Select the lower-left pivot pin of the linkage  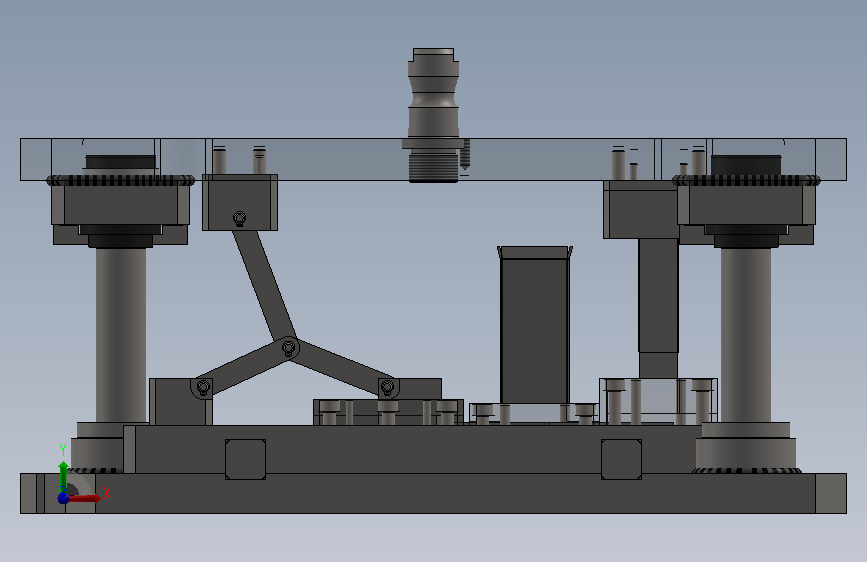tap(203, 387)
